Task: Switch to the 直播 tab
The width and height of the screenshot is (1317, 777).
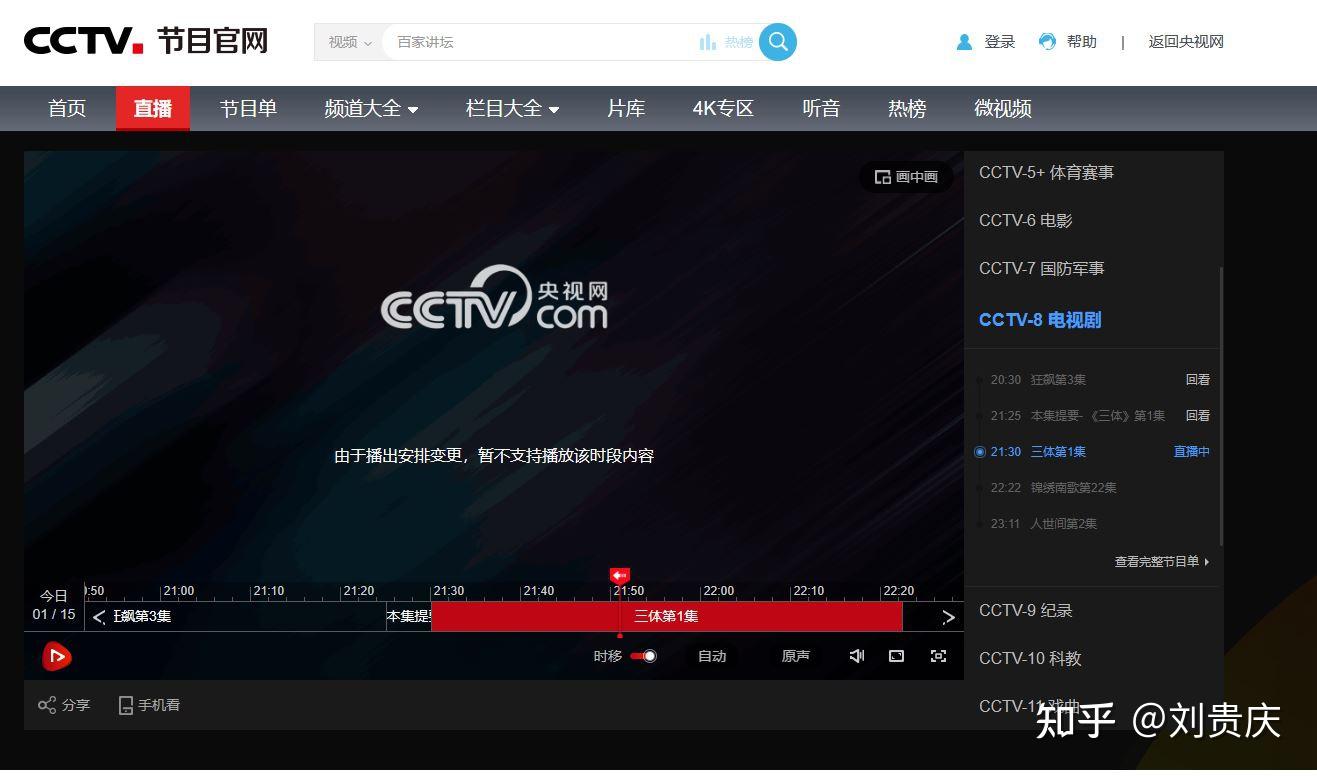Action: click(x=152, y=109)
